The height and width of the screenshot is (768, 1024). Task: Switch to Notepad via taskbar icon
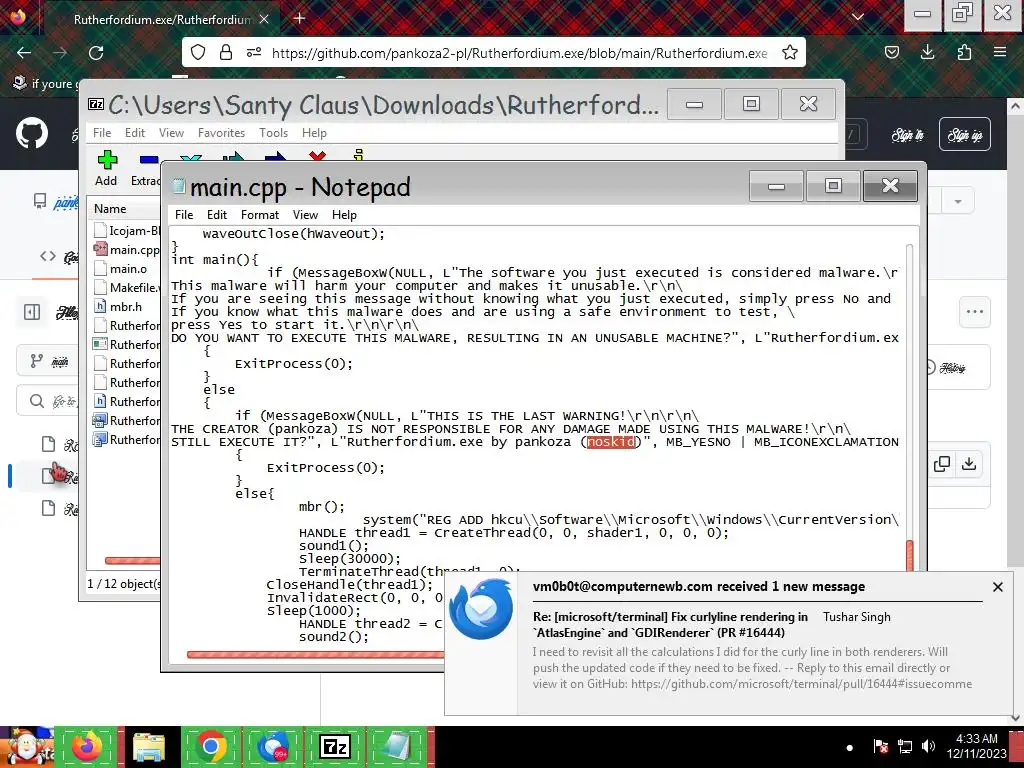397,746
